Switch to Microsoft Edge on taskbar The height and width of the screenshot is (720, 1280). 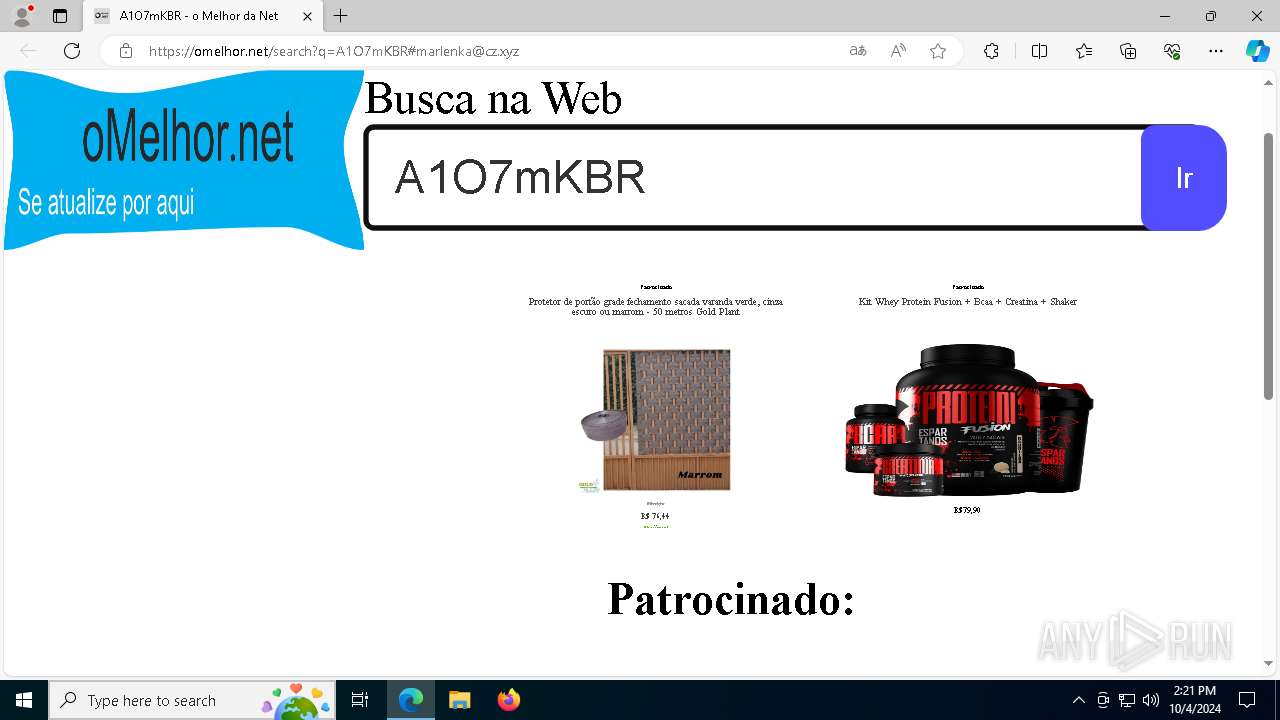tap(411, 700)
